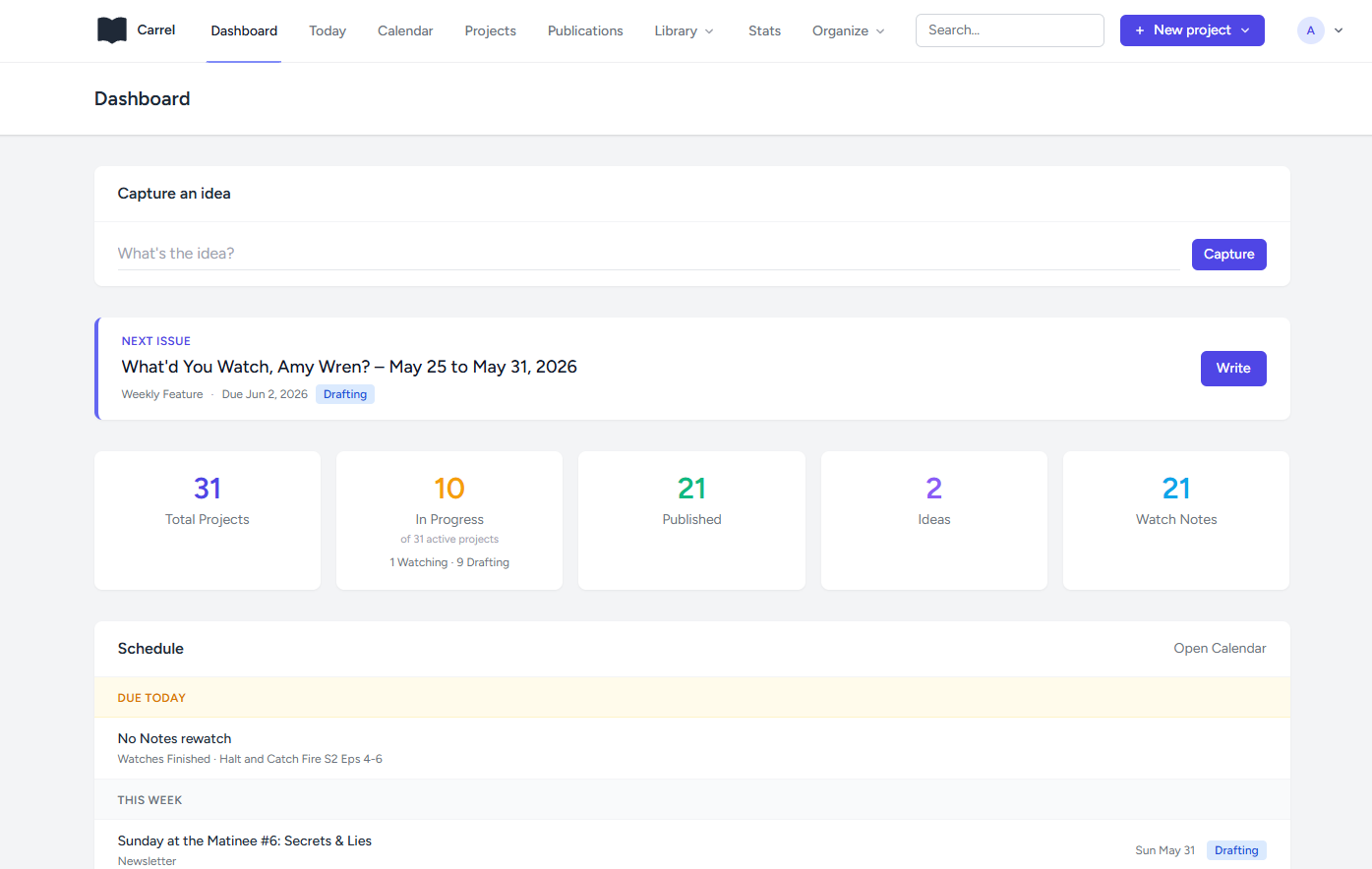Click the "Weekly Feature" label

click(162, 394)
